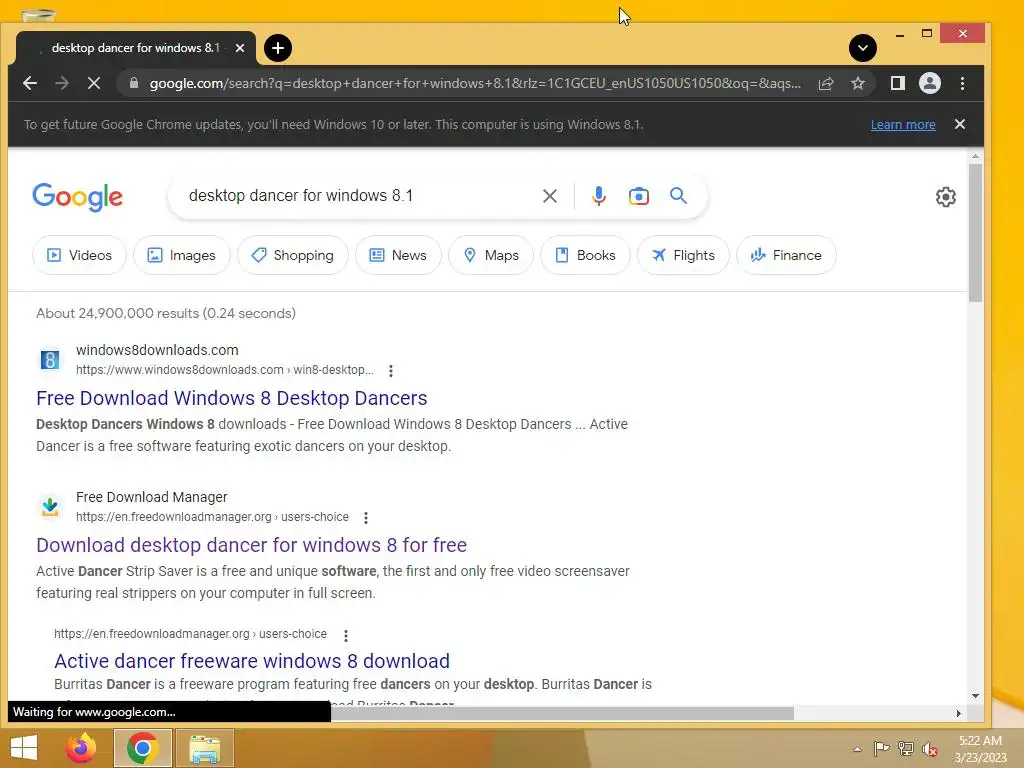The image size is (1024, 768).
Task: Go to Google home via logo
Action: tap(78, 196)
